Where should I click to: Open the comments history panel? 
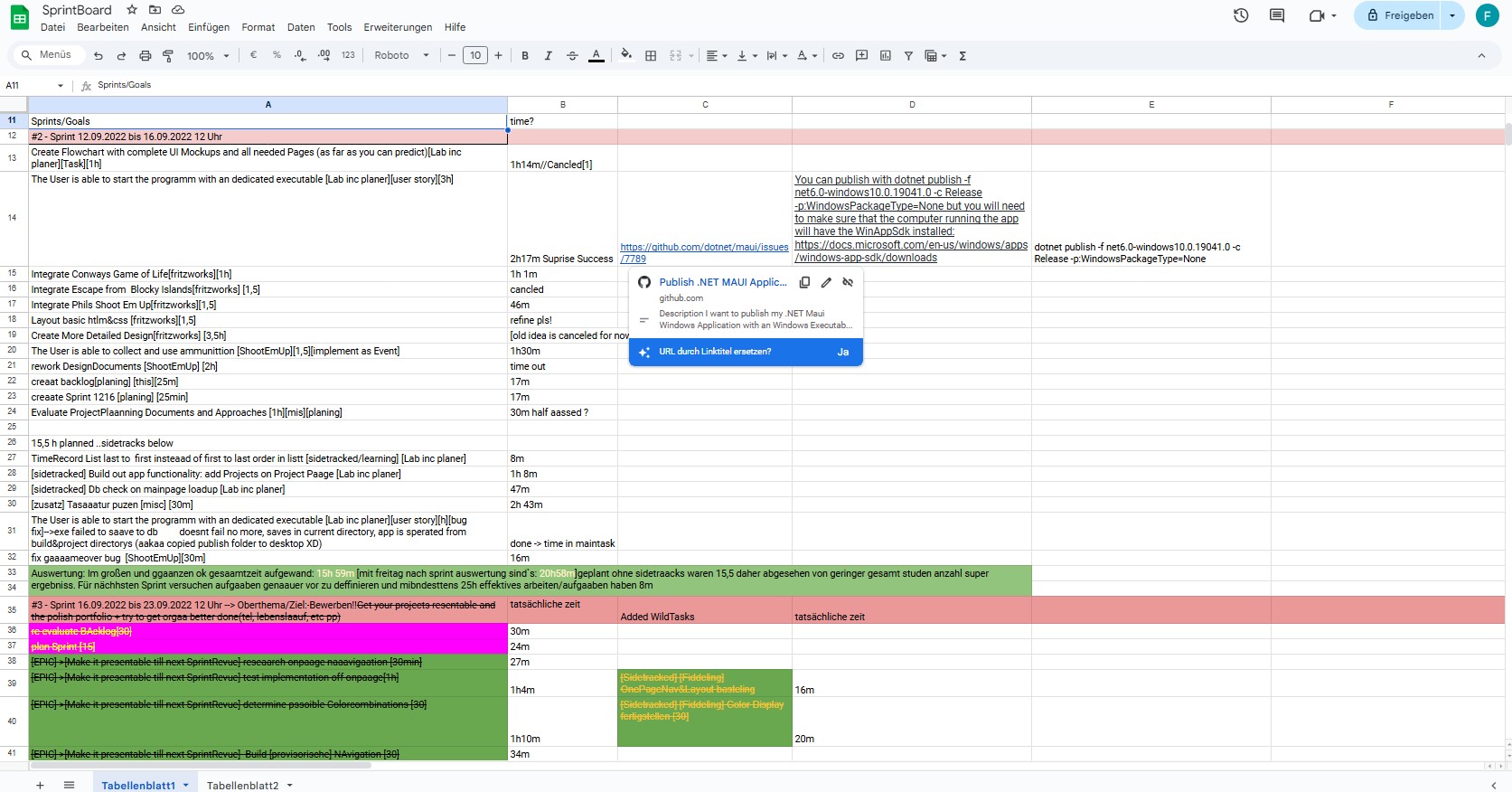click(1277, 15)
